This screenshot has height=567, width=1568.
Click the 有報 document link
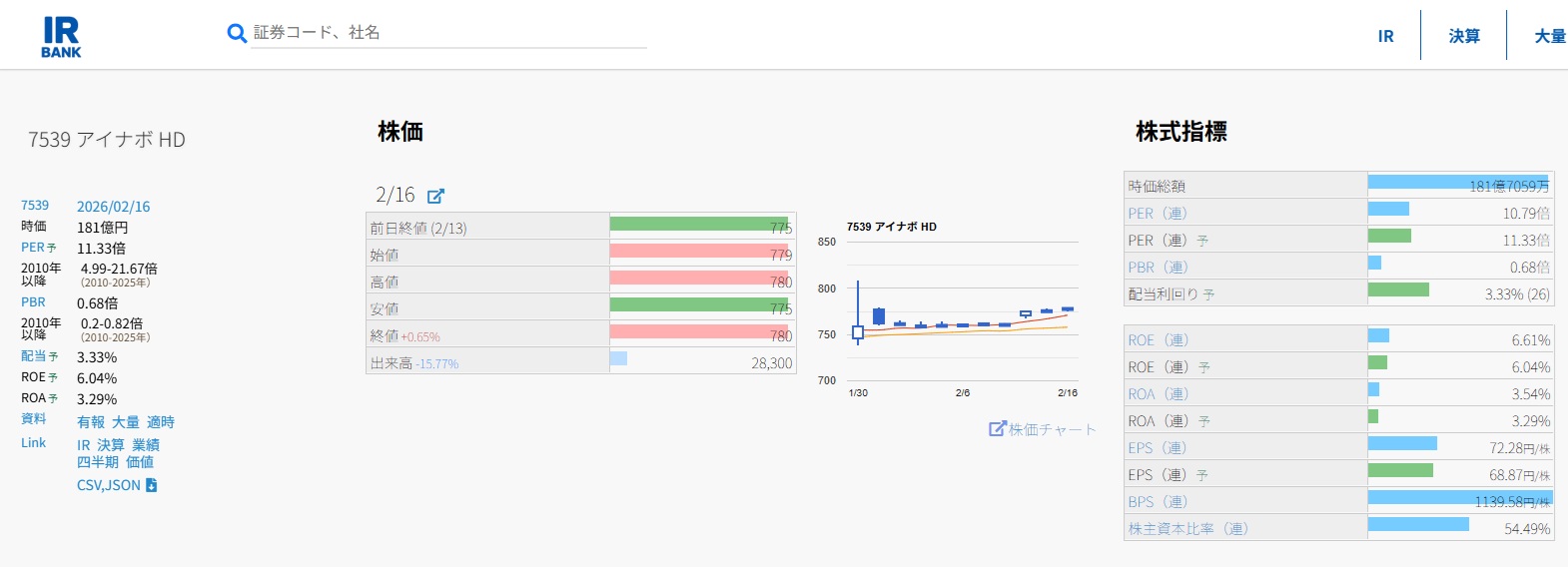[91, 422]
